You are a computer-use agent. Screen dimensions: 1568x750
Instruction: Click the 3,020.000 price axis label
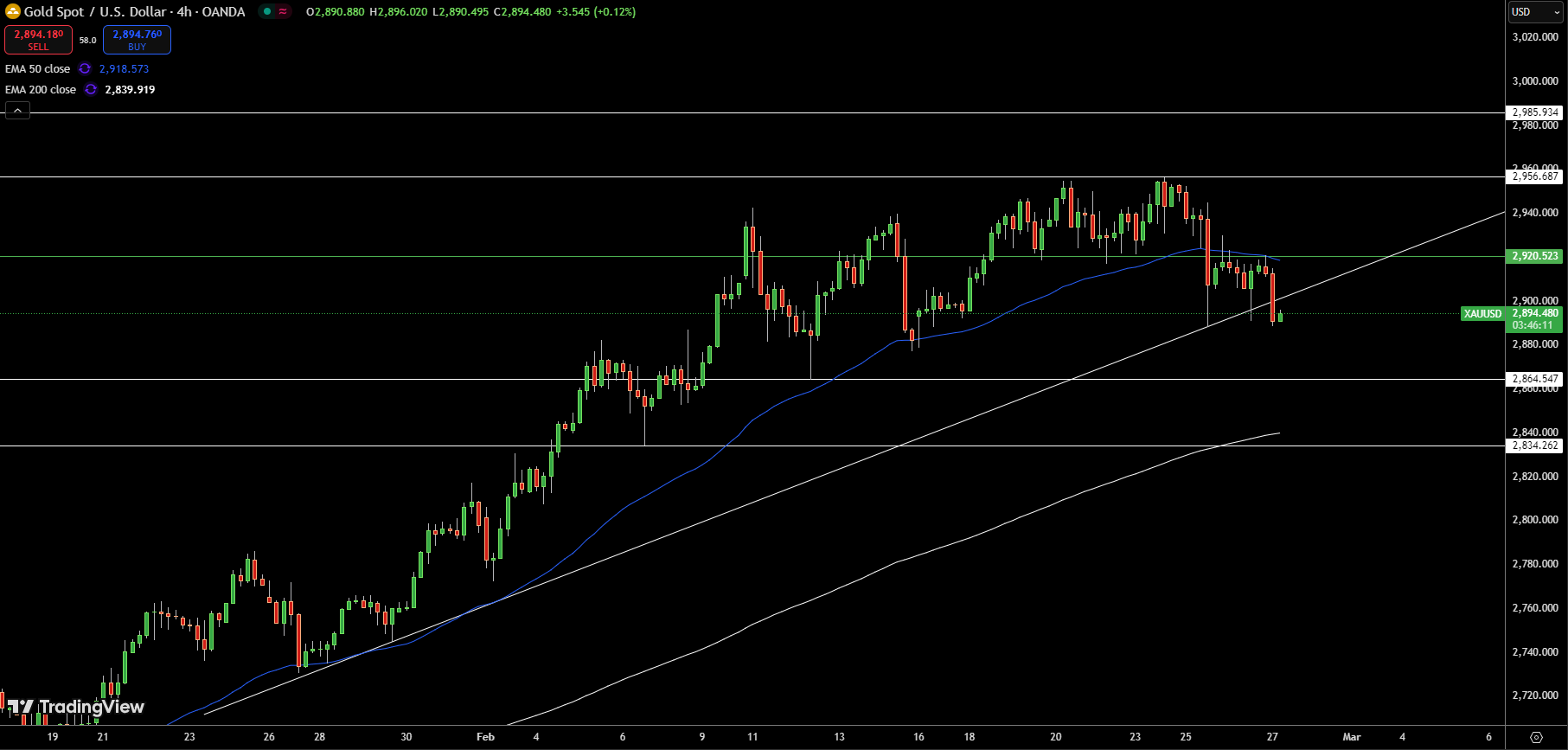1535,37
